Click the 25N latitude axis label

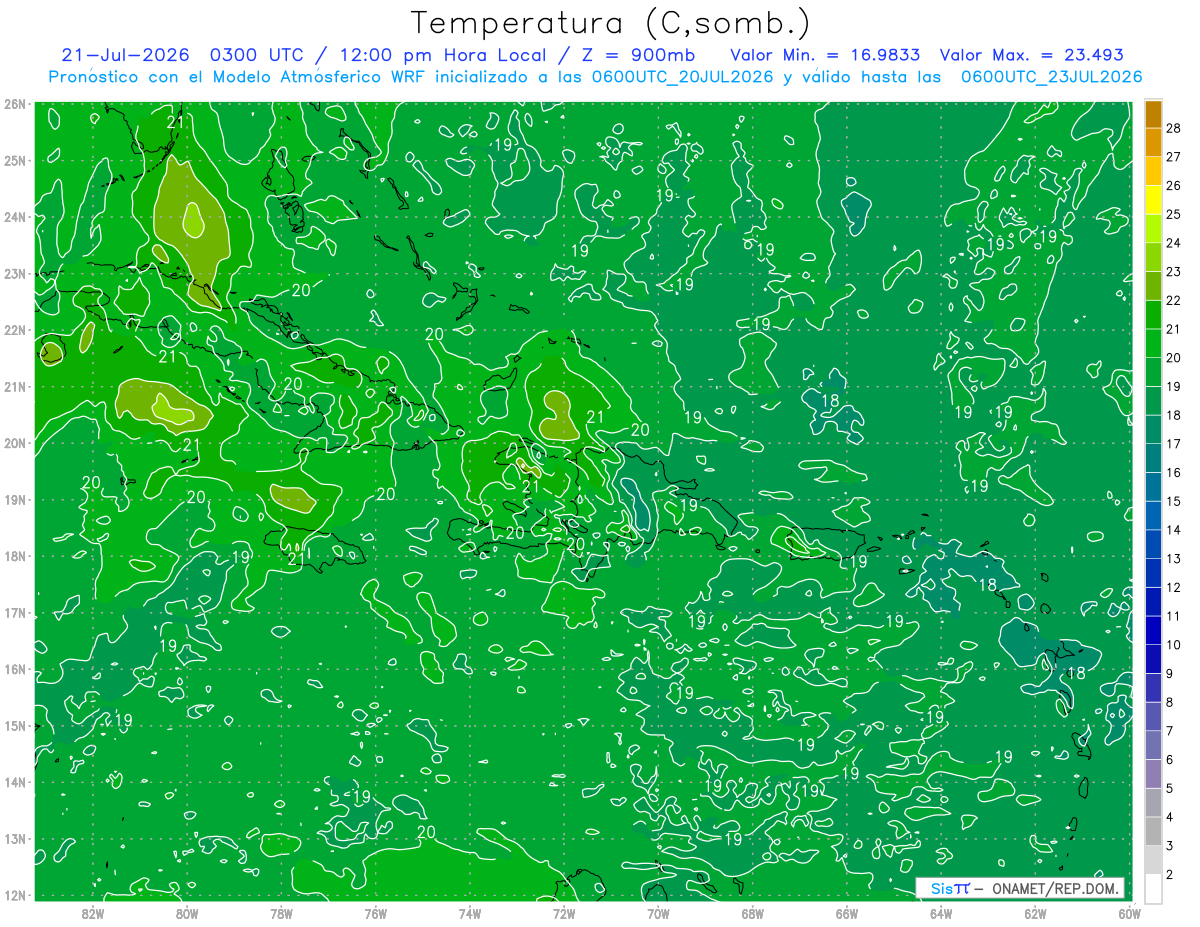(x=14, y=160)
